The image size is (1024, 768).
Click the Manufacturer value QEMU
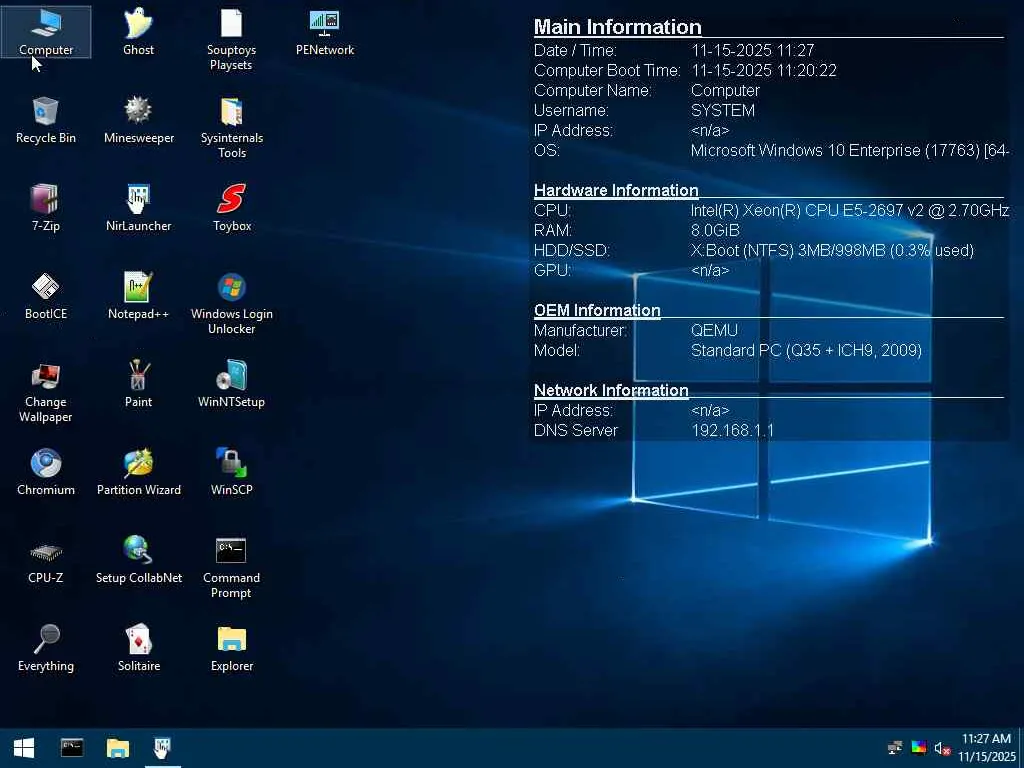tap(714, 330)
